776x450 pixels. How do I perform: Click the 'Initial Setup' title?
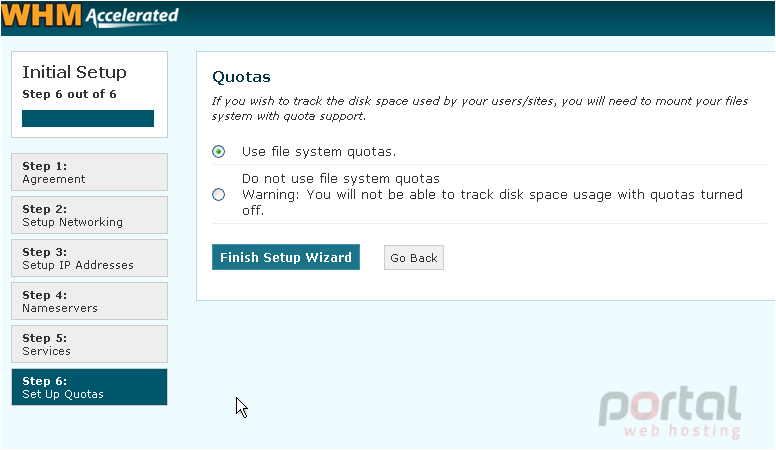coord(74,72)
